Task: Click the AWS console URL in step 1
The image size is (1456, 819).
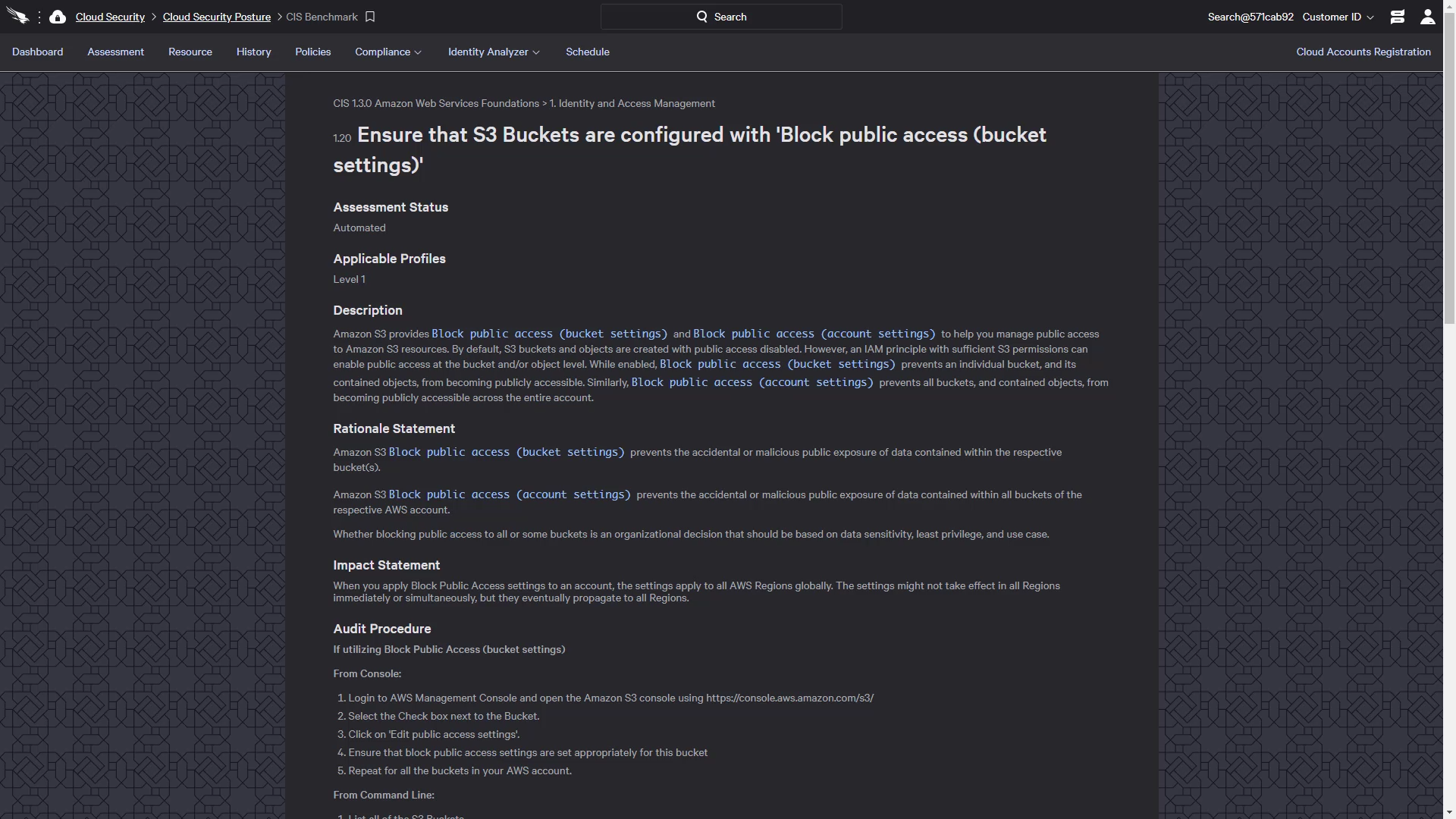Action: tap(789, 698)
